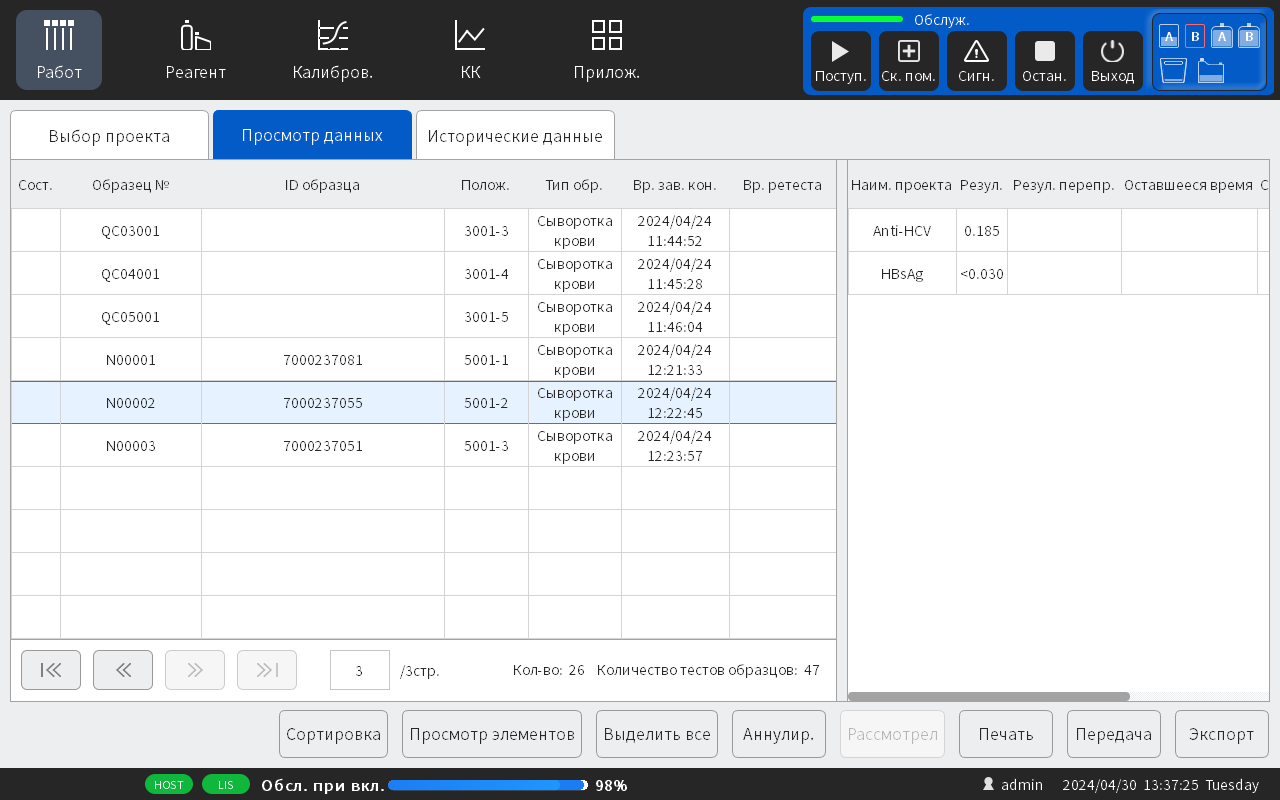Select sample row N00002
The height and width of the screenshot is (800, 1280).
tap(424, 403)
